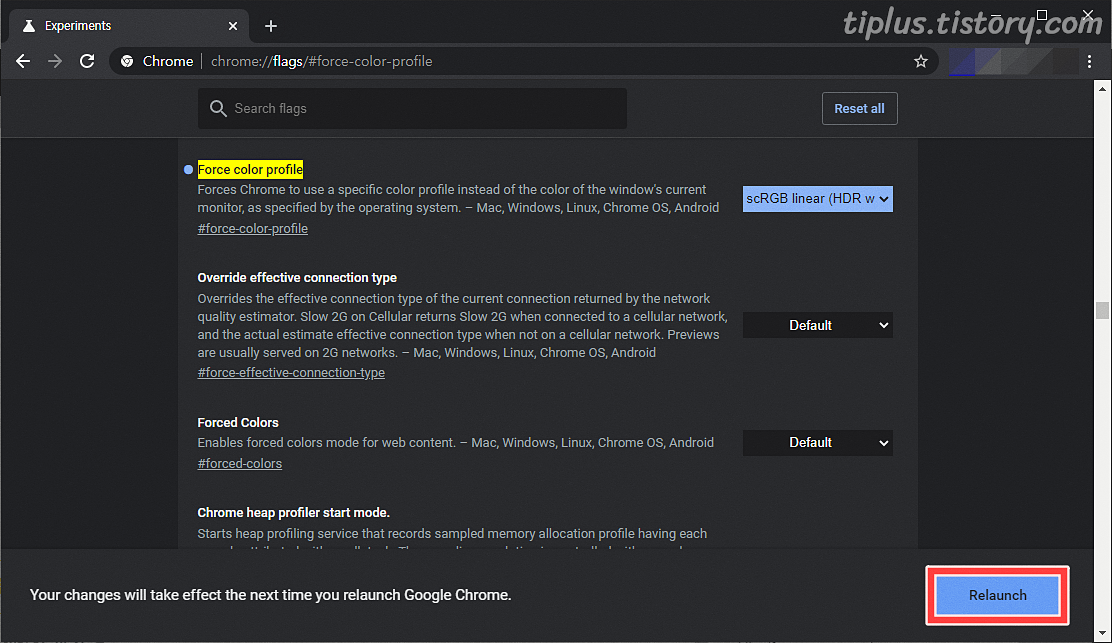
Task: Open the Force color profile dropdown
Action: [x=817, y=199]
